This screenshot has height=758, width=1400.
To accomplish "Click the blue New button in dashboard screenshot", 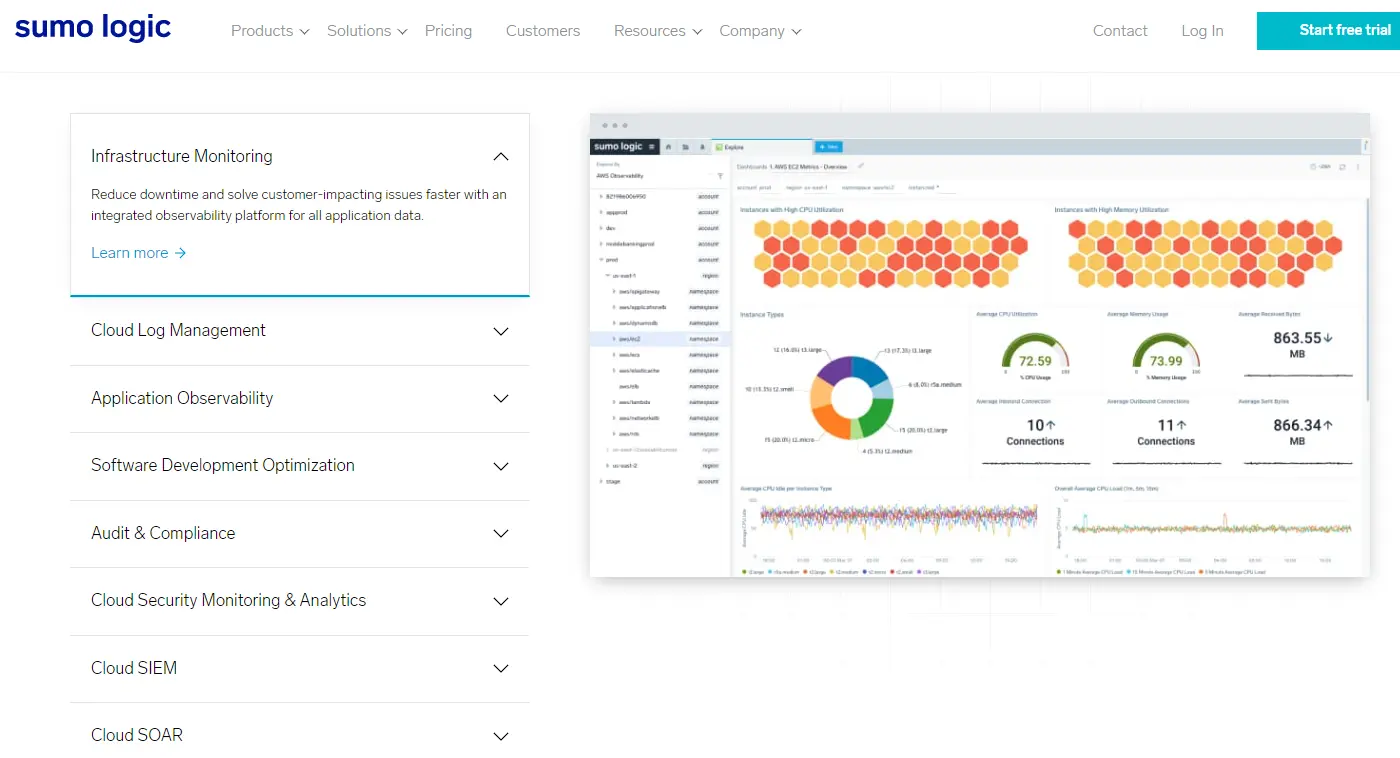I will [x=828, y=147].
